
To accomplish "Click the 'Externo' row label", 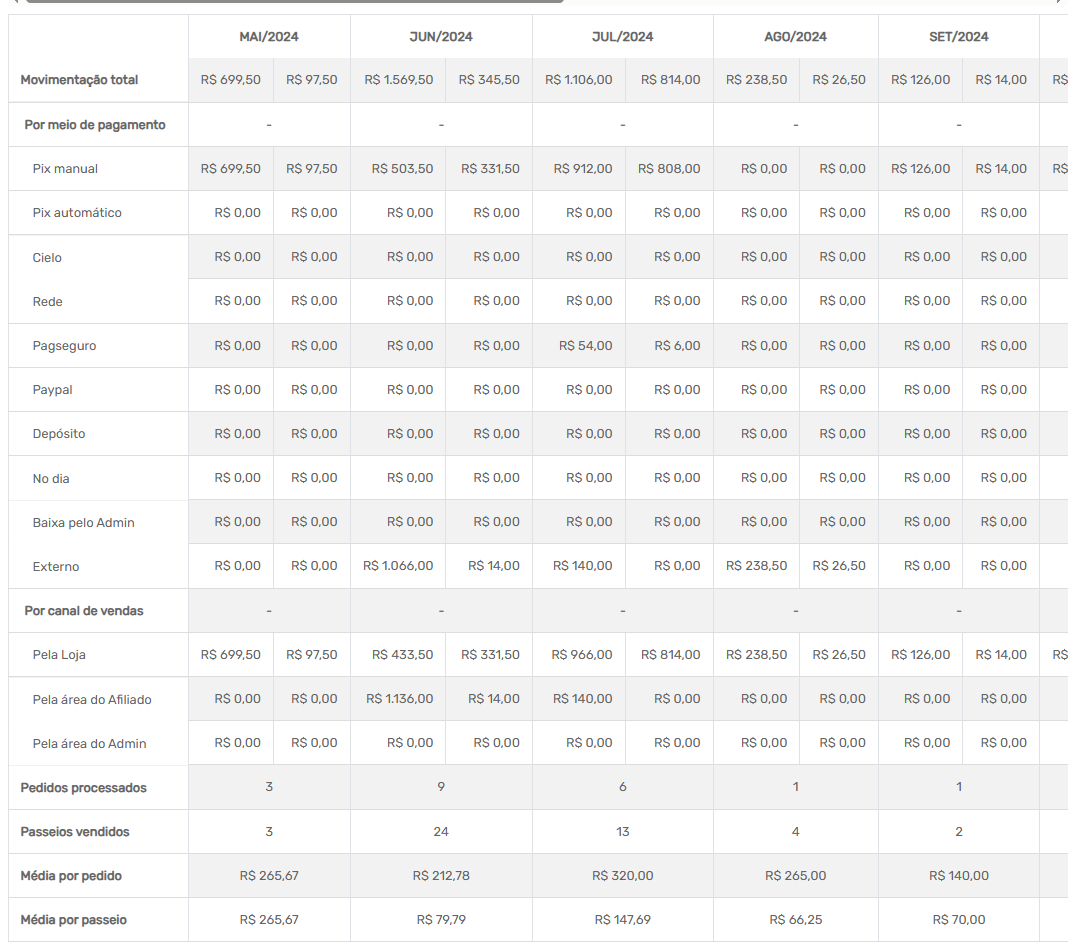I will pos(56,566).
